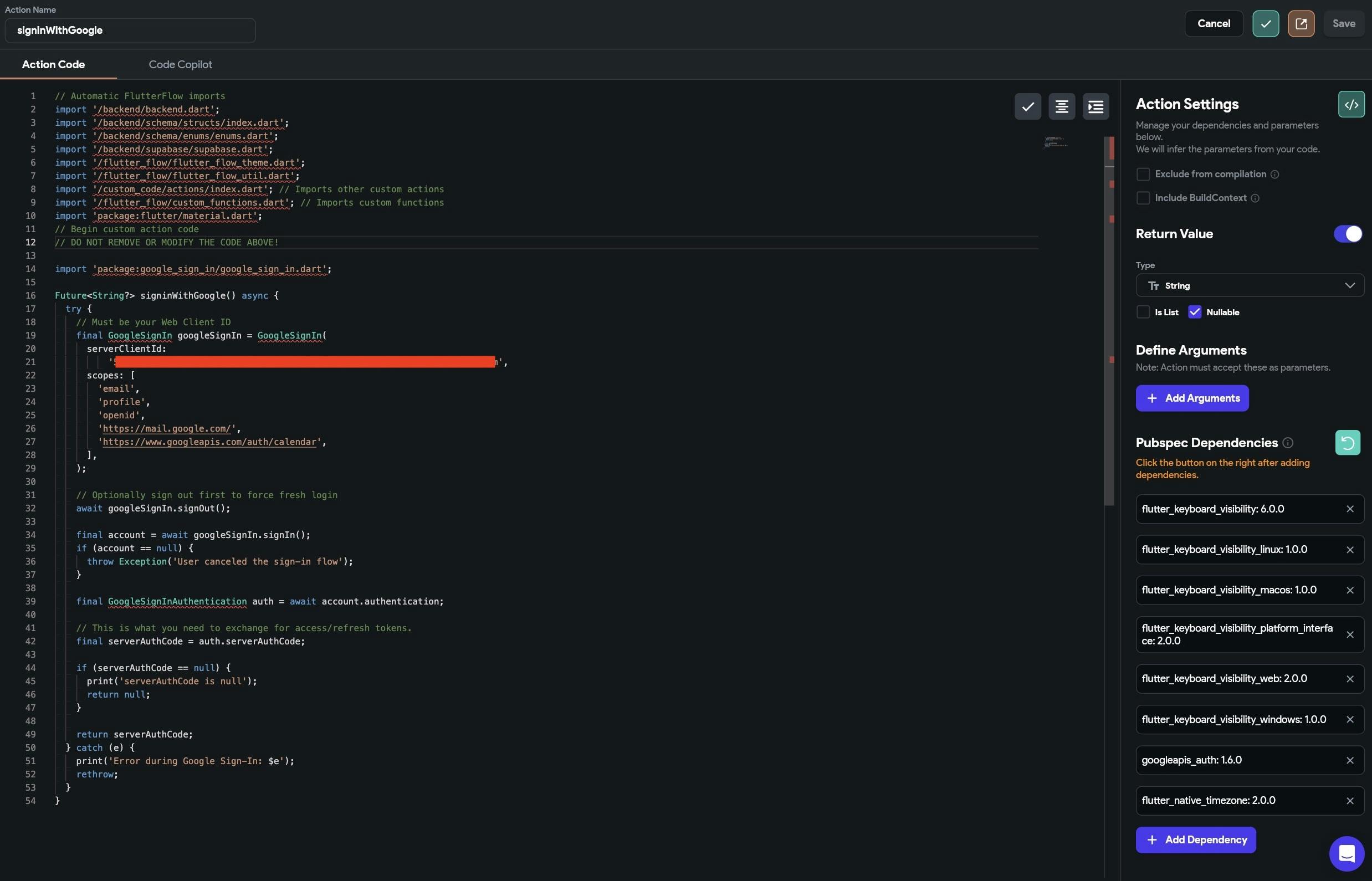The width and height of the screenshot is (1372, 881).
Task: Check the Include BuildContext option
Action: click(1143, 198)
